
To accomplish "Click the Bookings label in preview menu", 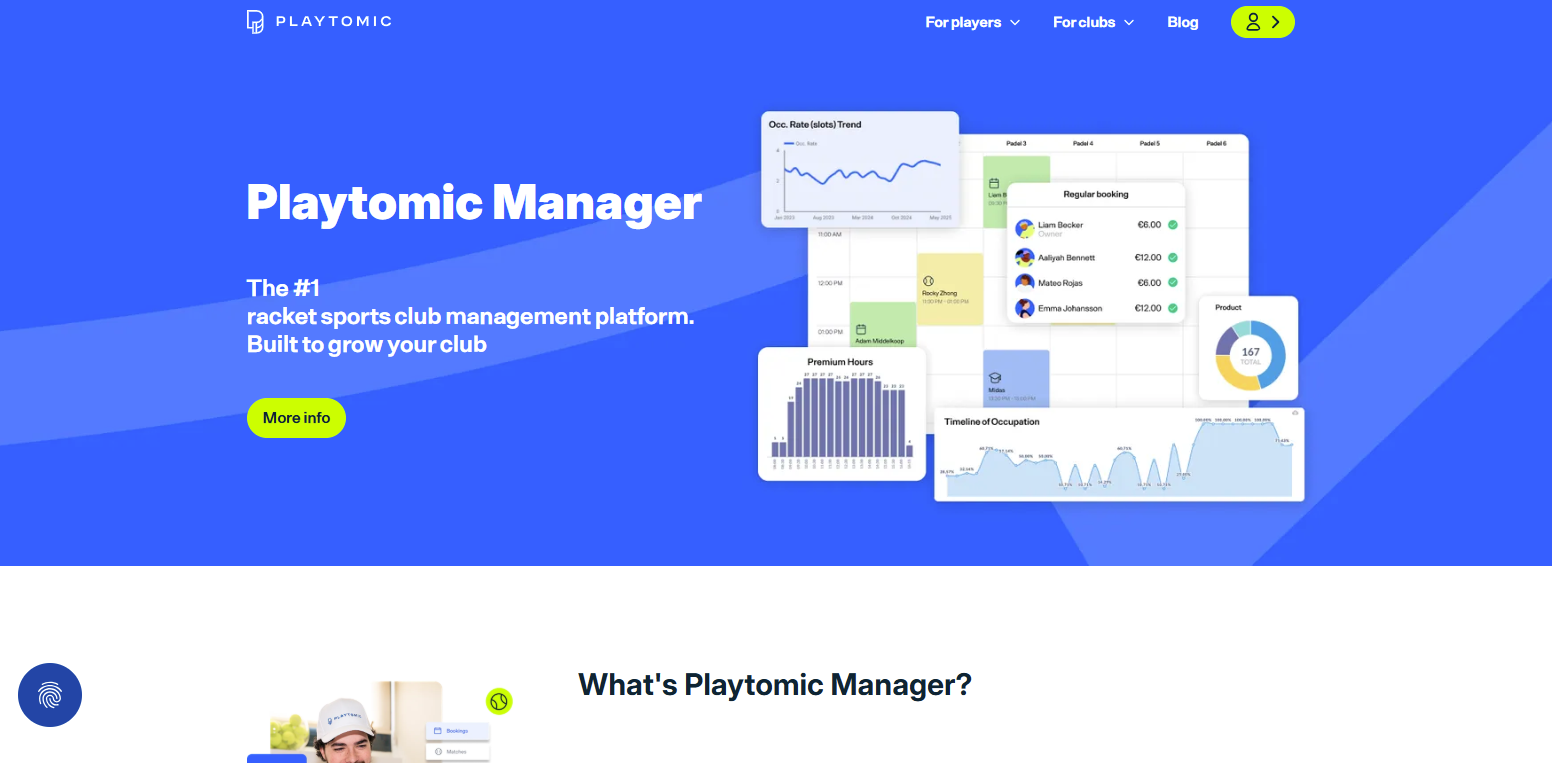I will click(x=457, y=731).
